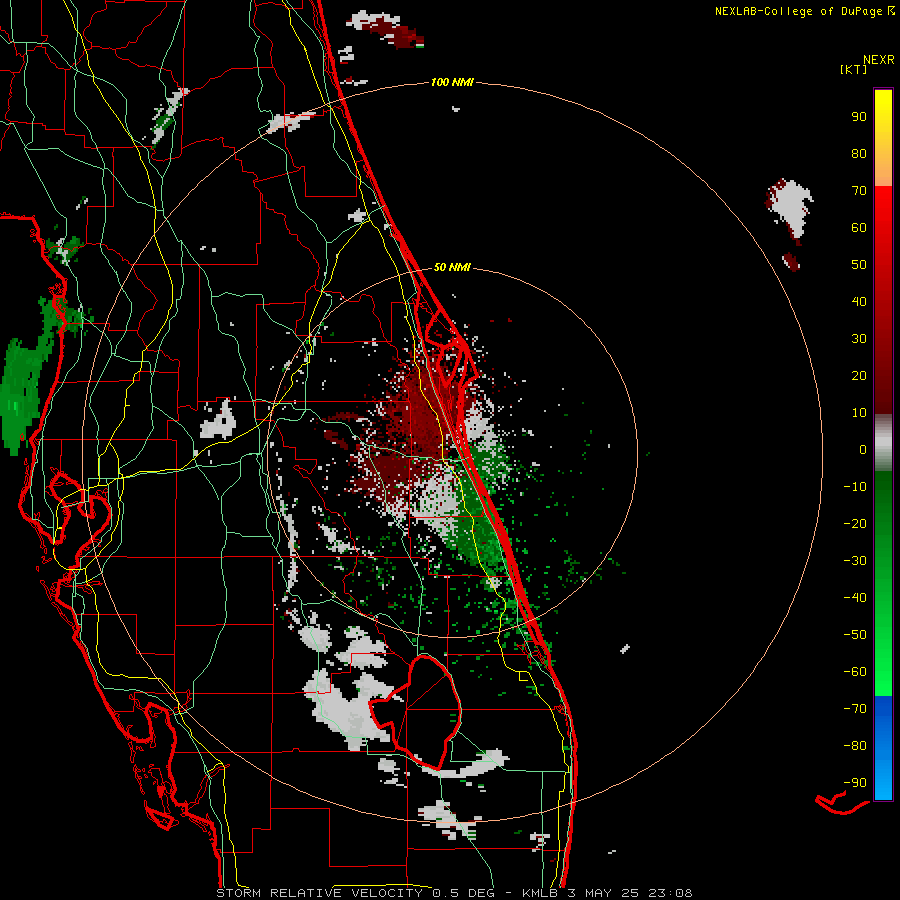Click the -10 value on velocity scale

[855, 487]
